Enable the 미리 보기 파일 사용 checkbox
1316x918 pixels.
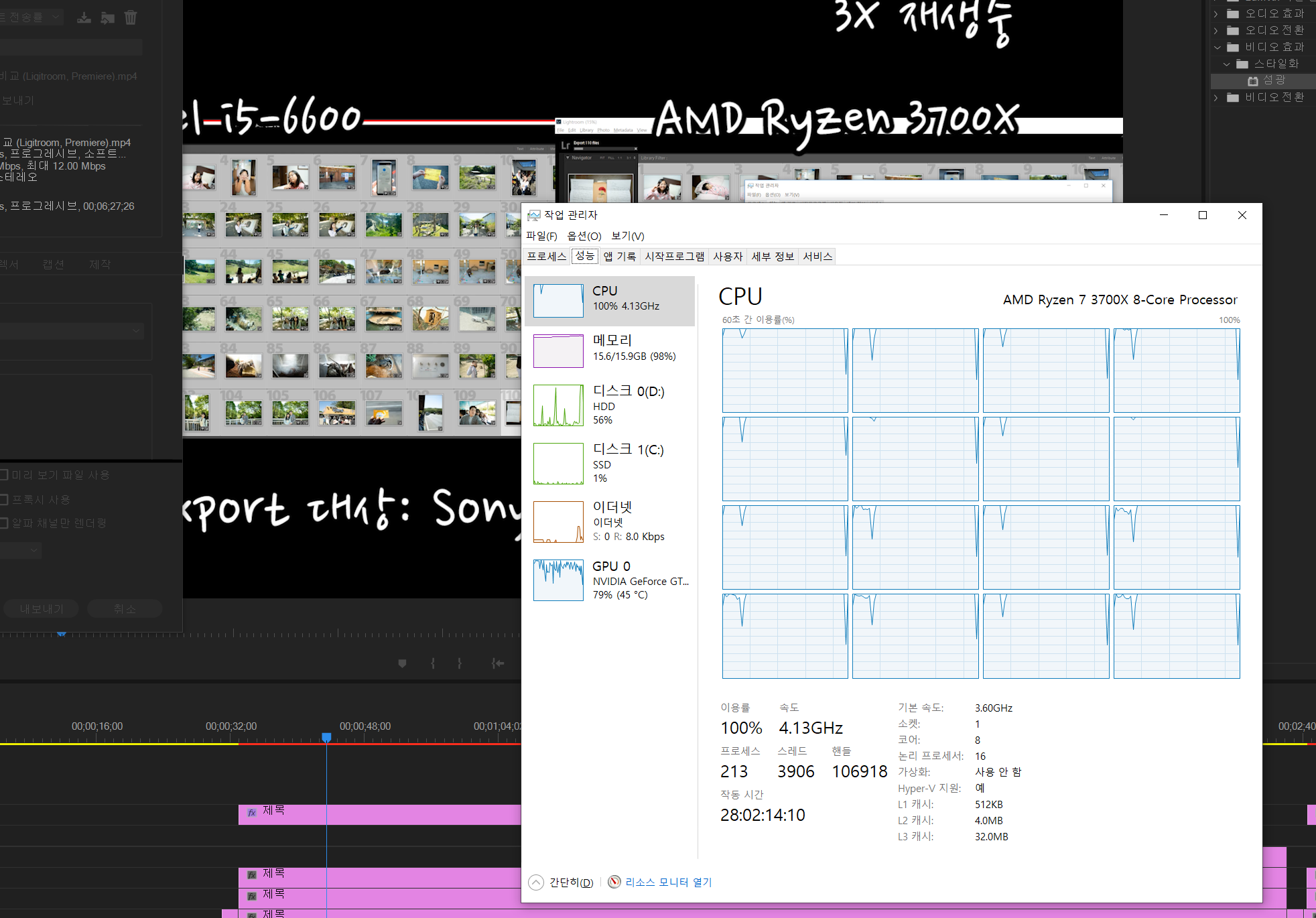[x=4, y=475]
